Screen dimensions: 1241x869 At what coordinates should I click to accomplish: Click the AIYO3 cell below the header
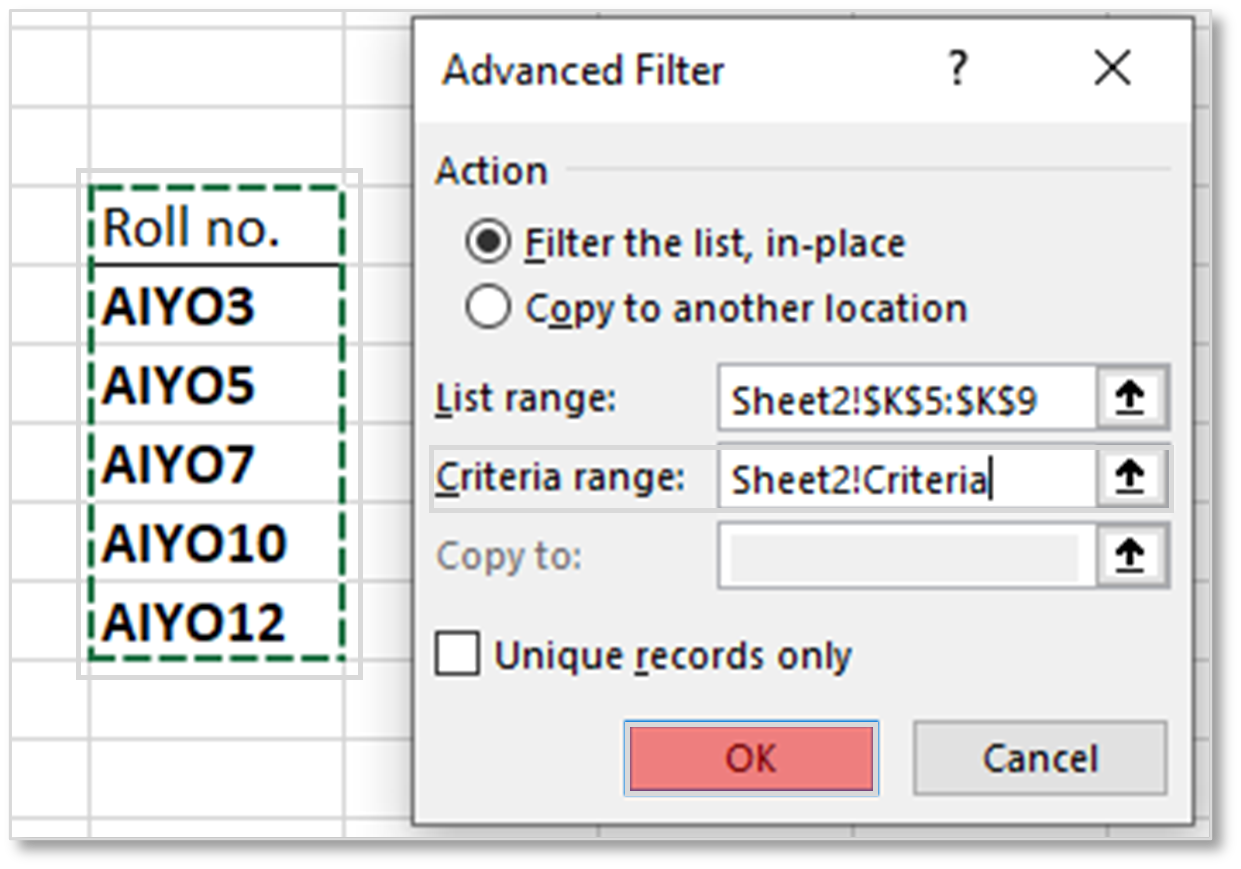180,306
